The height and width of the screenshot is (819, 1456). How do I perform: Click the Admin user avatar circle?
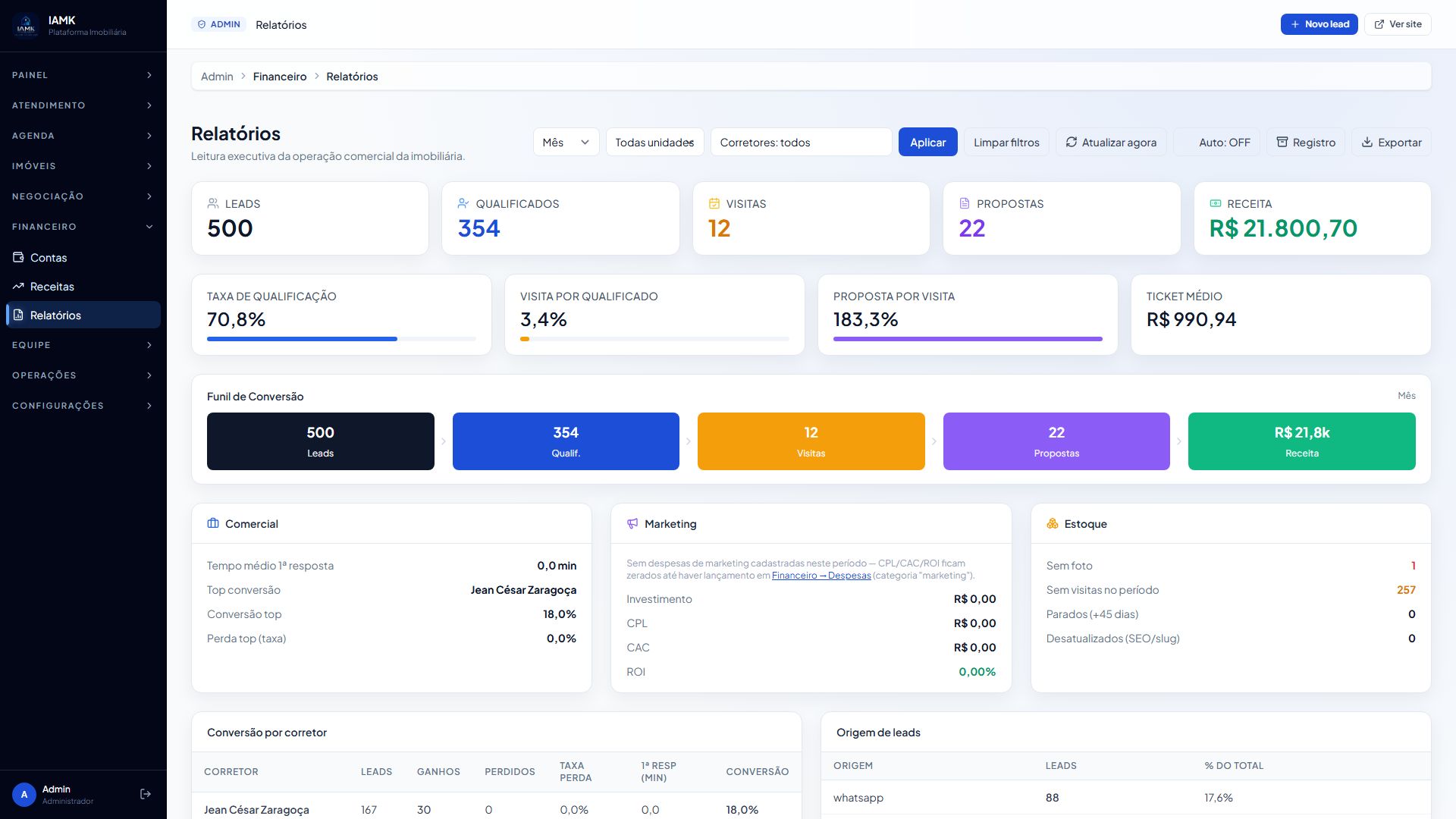(x=24, y=794)
